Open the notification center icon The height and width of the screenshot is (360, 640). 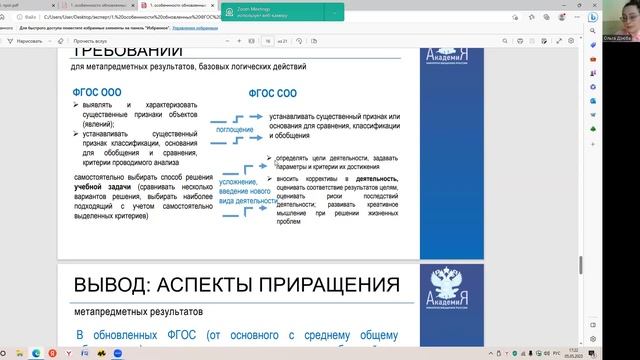(591, 353)
